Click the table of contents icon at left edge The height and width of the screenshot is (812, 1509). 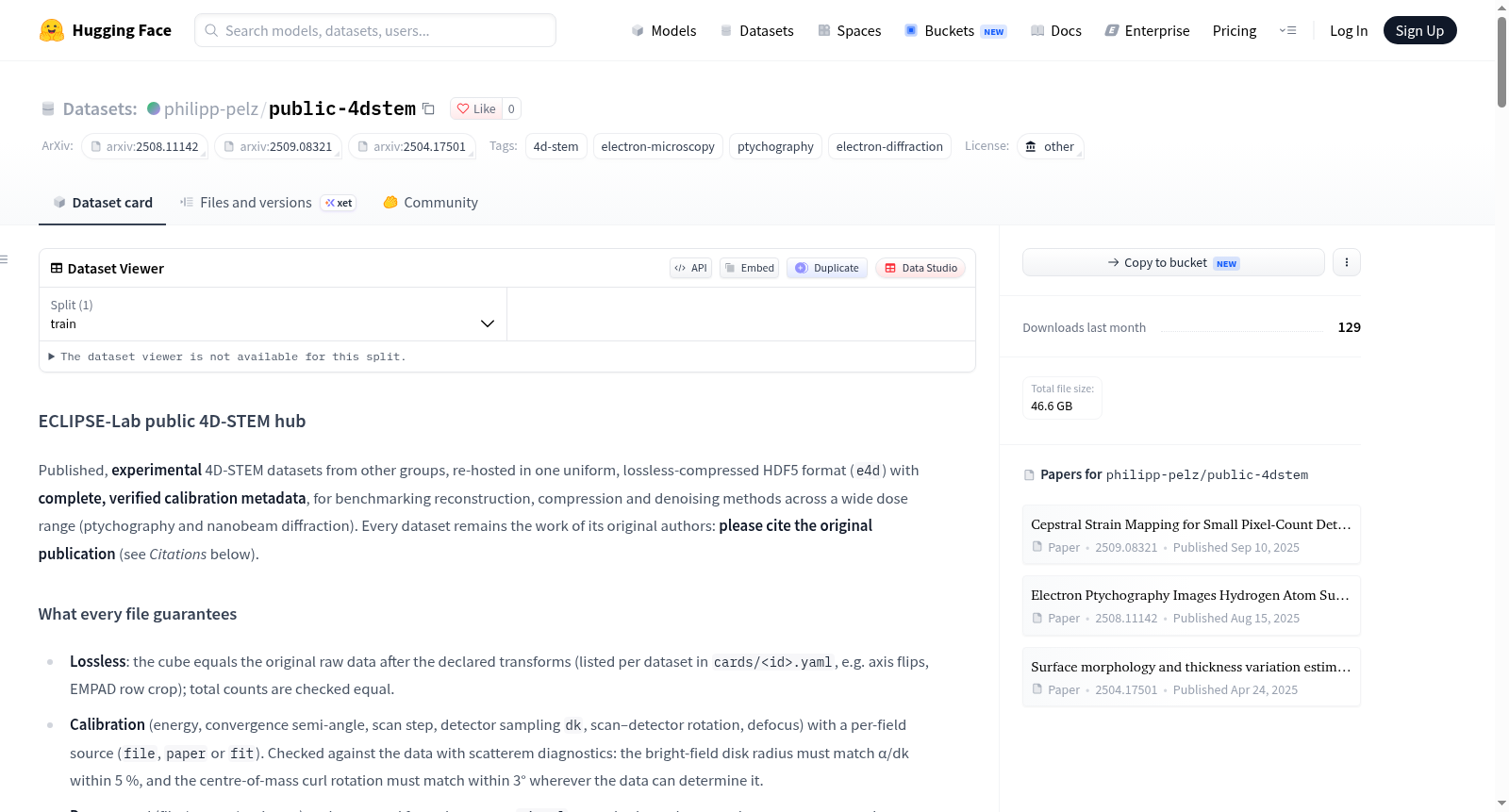coord(4,259)
